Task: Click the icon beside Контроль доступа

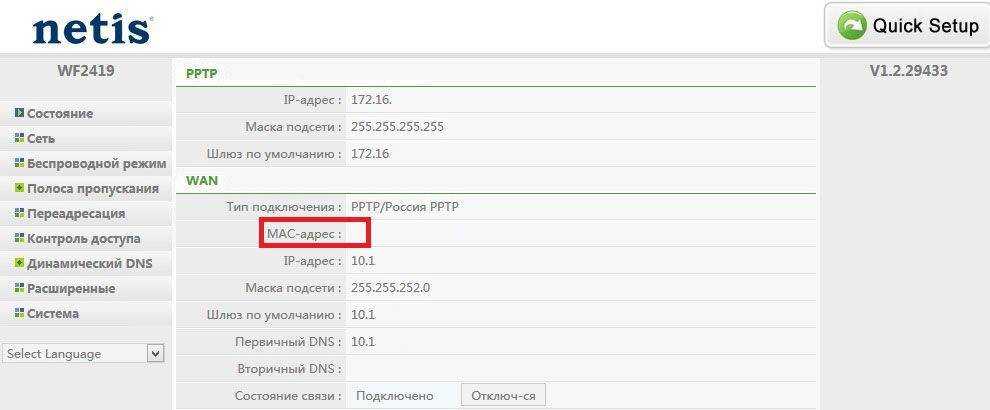Action: (19, 238)
